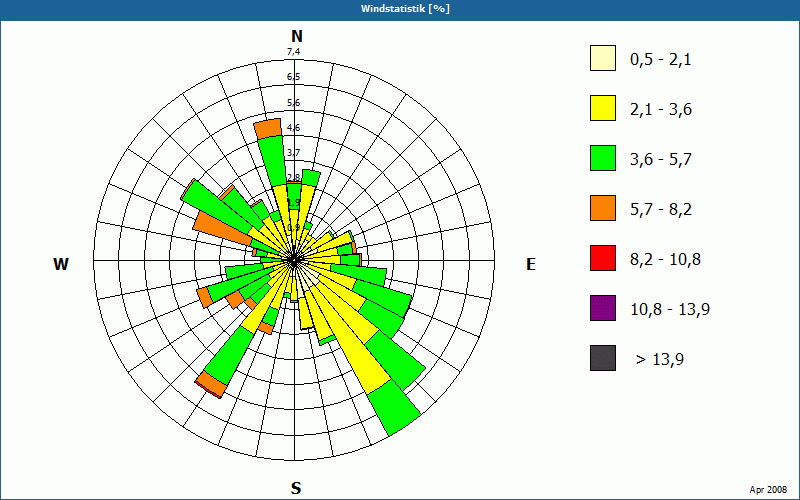Click the legend text '0,5 - 2,1'
The image size is (800, 500).
click(x=660, y=60)
